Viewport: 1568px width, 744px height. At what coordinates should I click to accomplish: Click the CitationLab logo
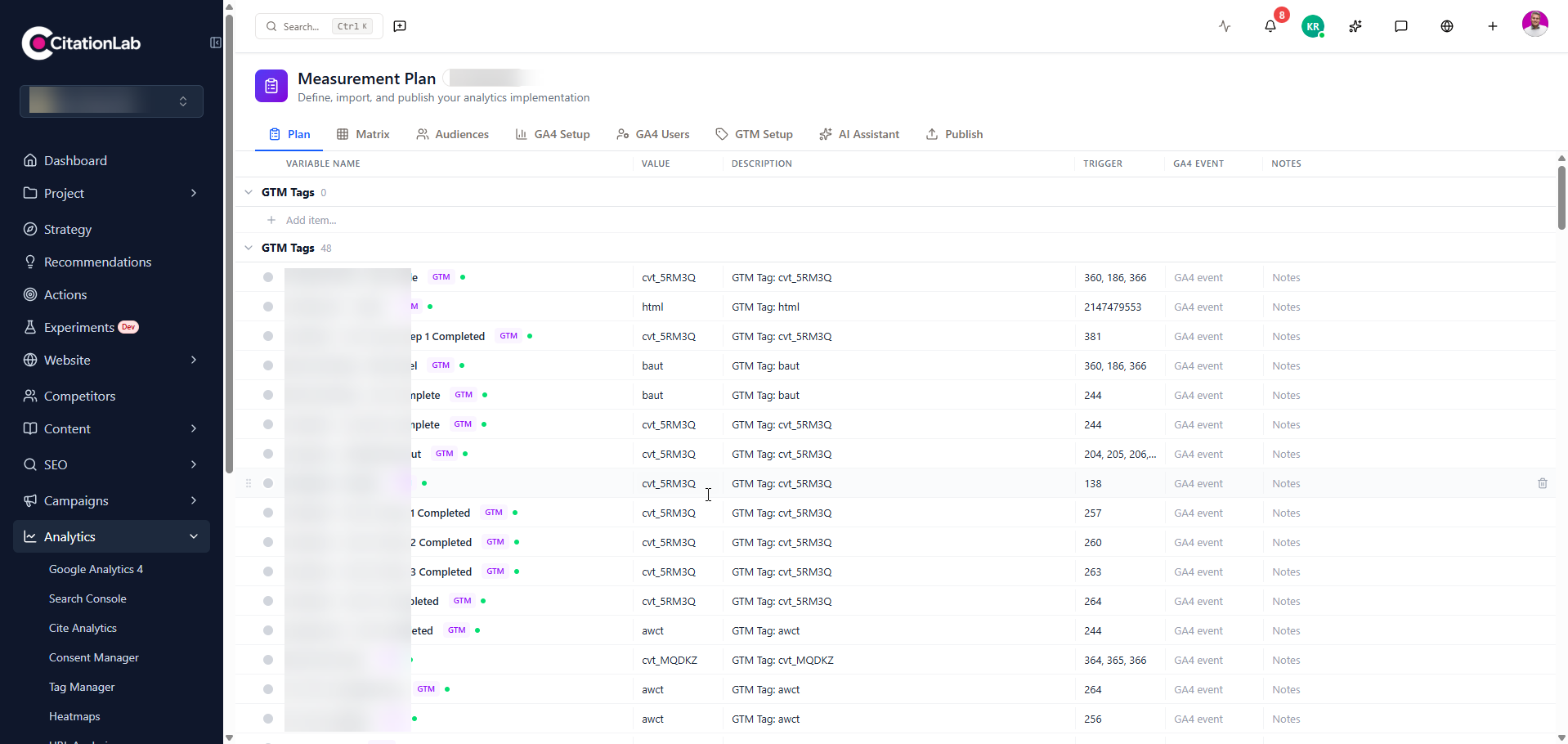click(x=81, y=43)
